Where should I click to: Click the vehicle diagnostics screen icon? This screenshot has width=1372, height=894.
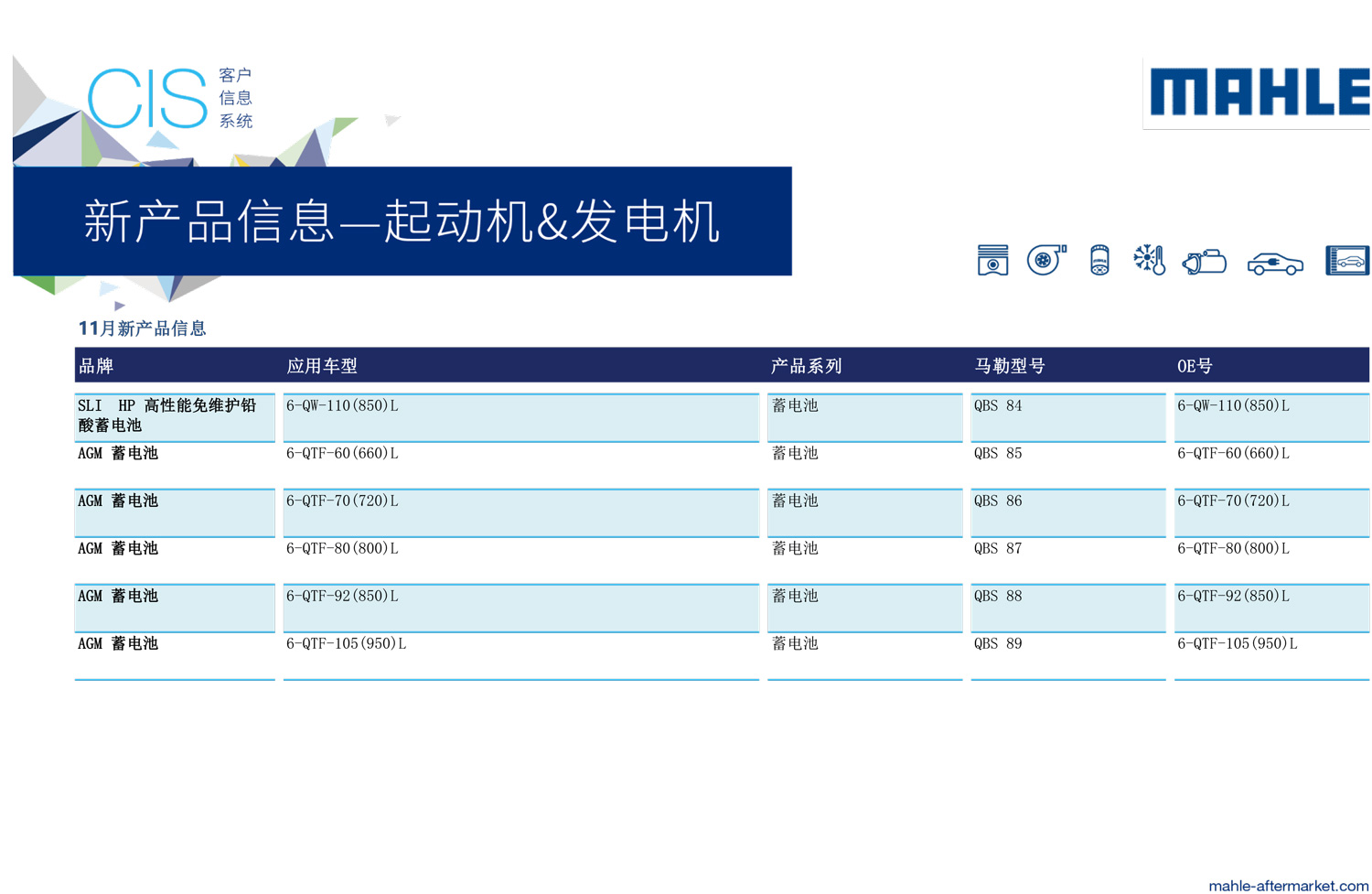(x=1347, y=260)
